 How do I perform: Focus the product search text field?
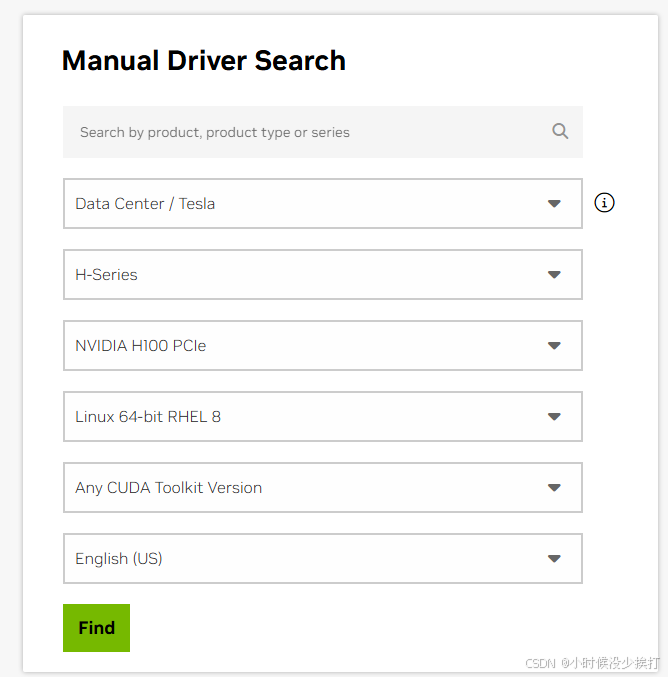(x=323, y=132)
